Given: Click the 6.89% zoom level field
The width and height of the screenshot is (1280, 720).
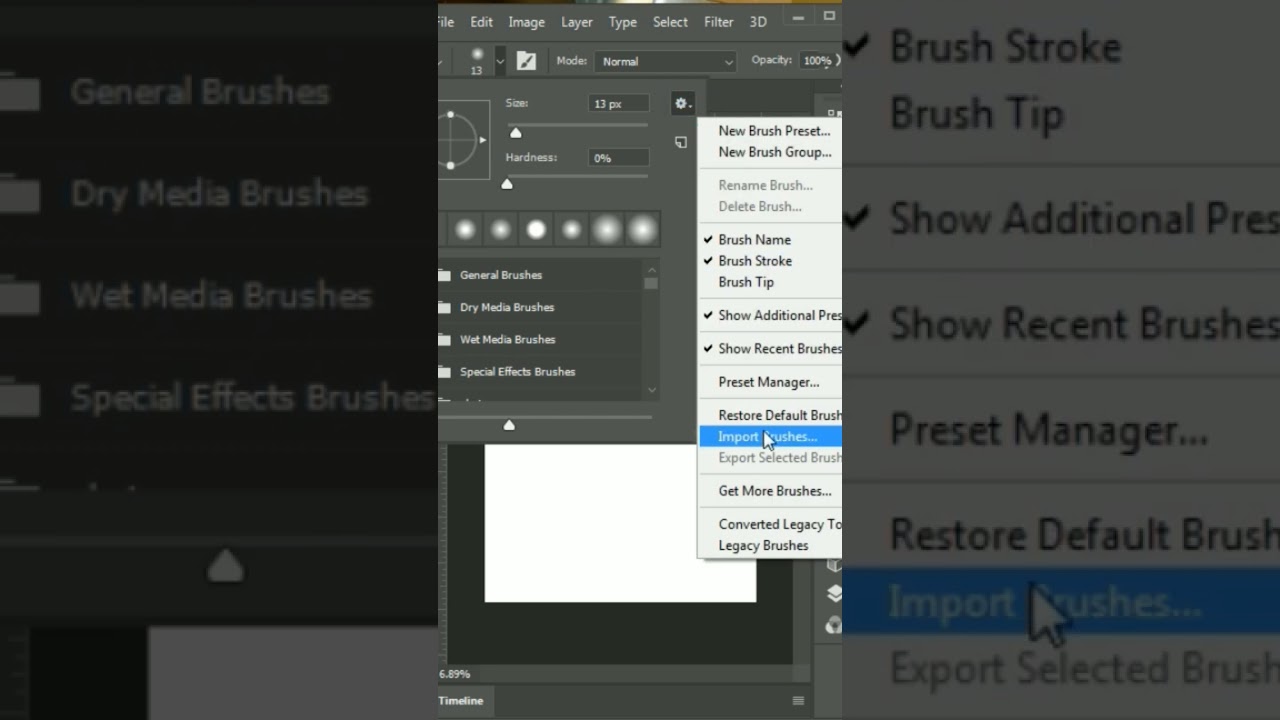Looking at the screenshot, I should click(x=455, y=674).
